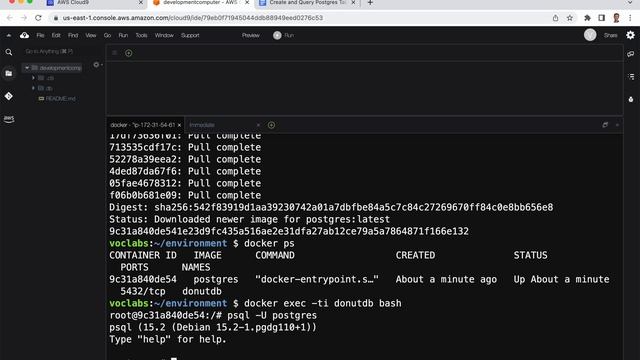Click the address bar URL

pyautogui.click(x=193, y=18)
